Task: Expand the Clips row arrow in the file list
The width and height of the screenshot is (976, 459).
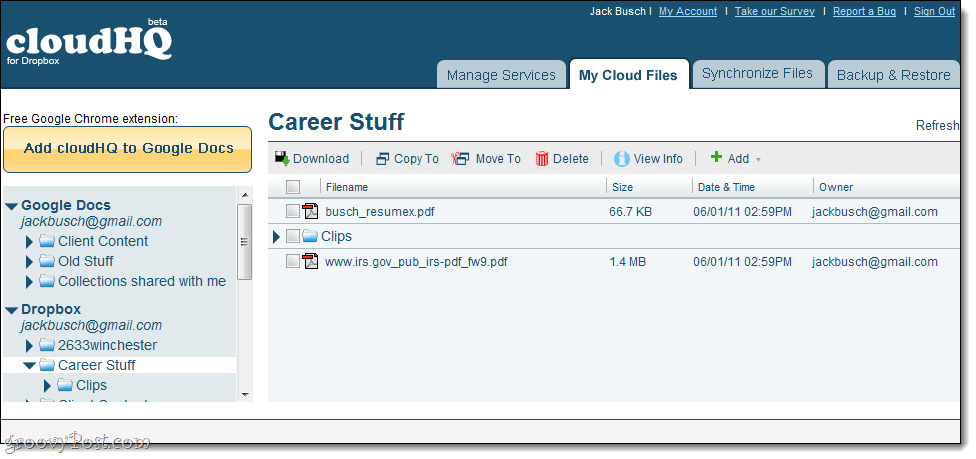Action: pos(277,236)
